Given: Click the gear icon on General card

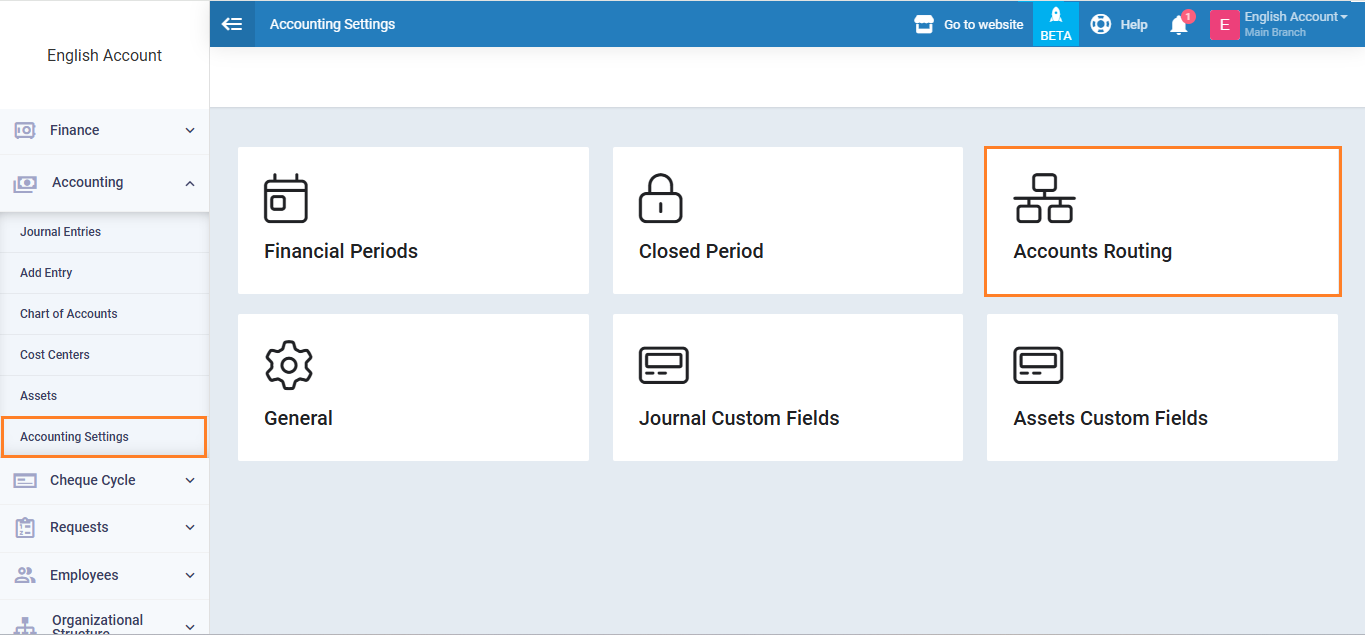Looking at the screenshot, I should tap(288, 365).
